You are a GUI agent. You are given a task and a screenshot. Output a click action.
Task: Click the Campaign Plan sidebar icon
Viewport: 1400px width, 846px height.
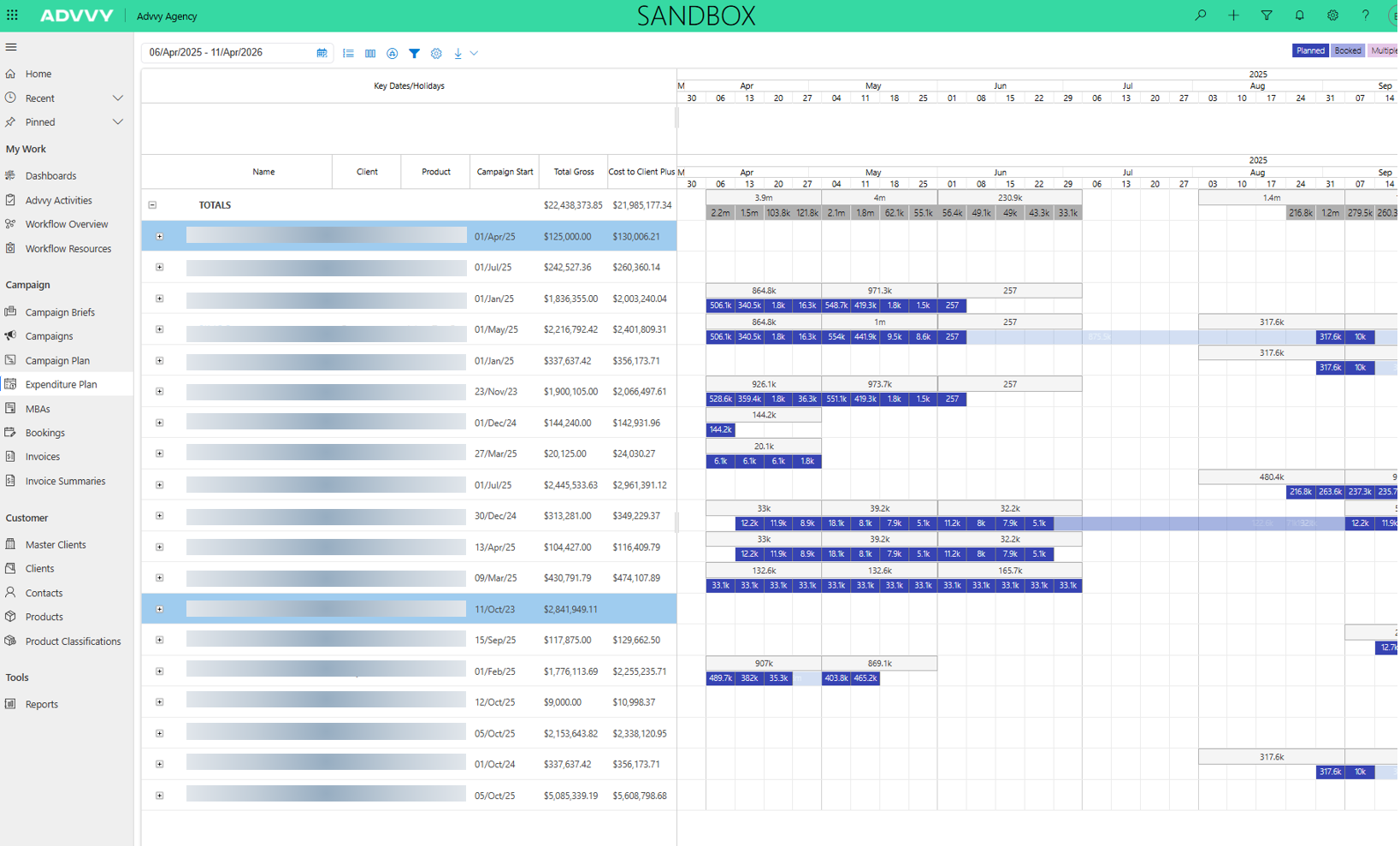pos(11,360)
